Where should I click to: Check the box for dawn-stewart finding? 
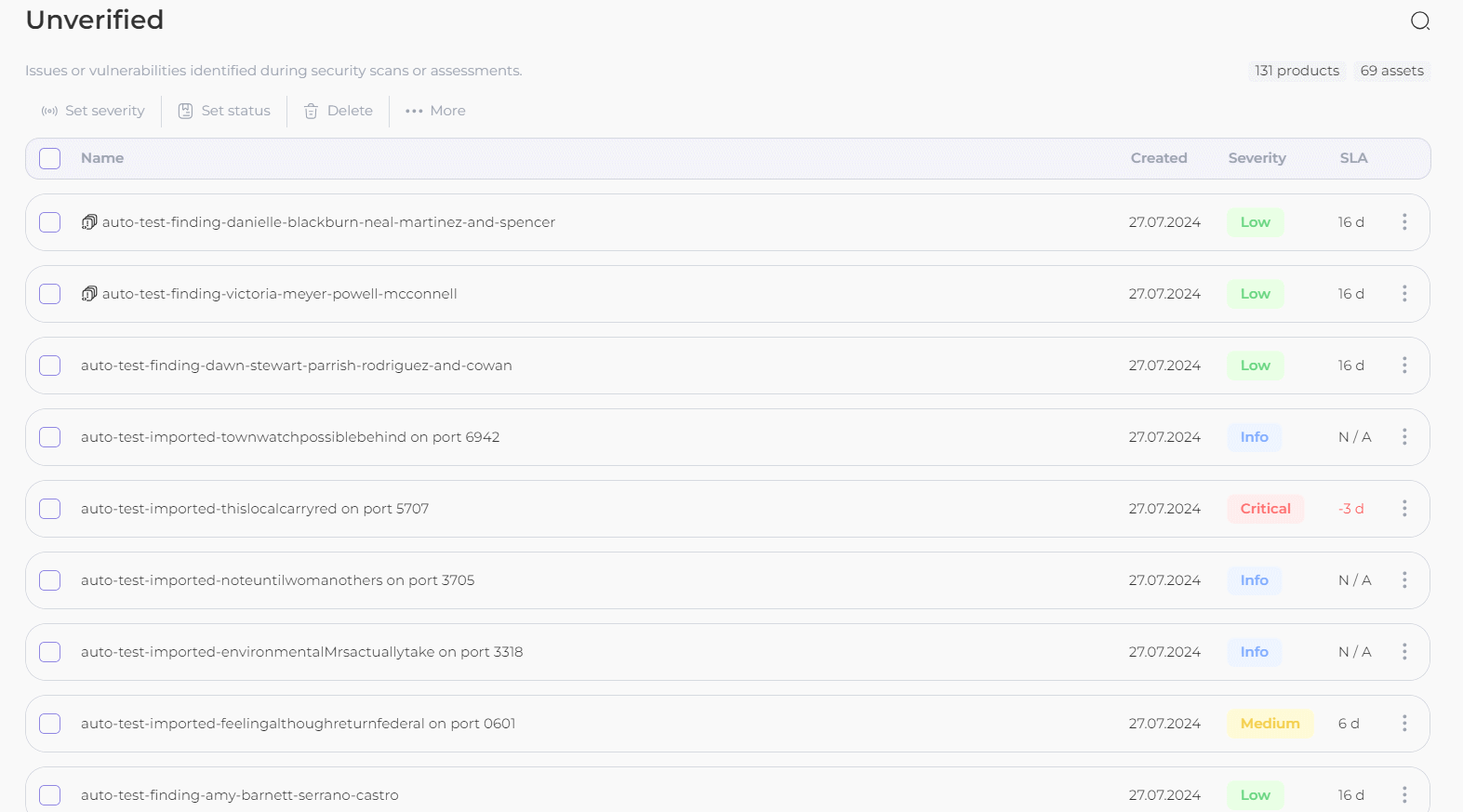(x=50, y=366)
